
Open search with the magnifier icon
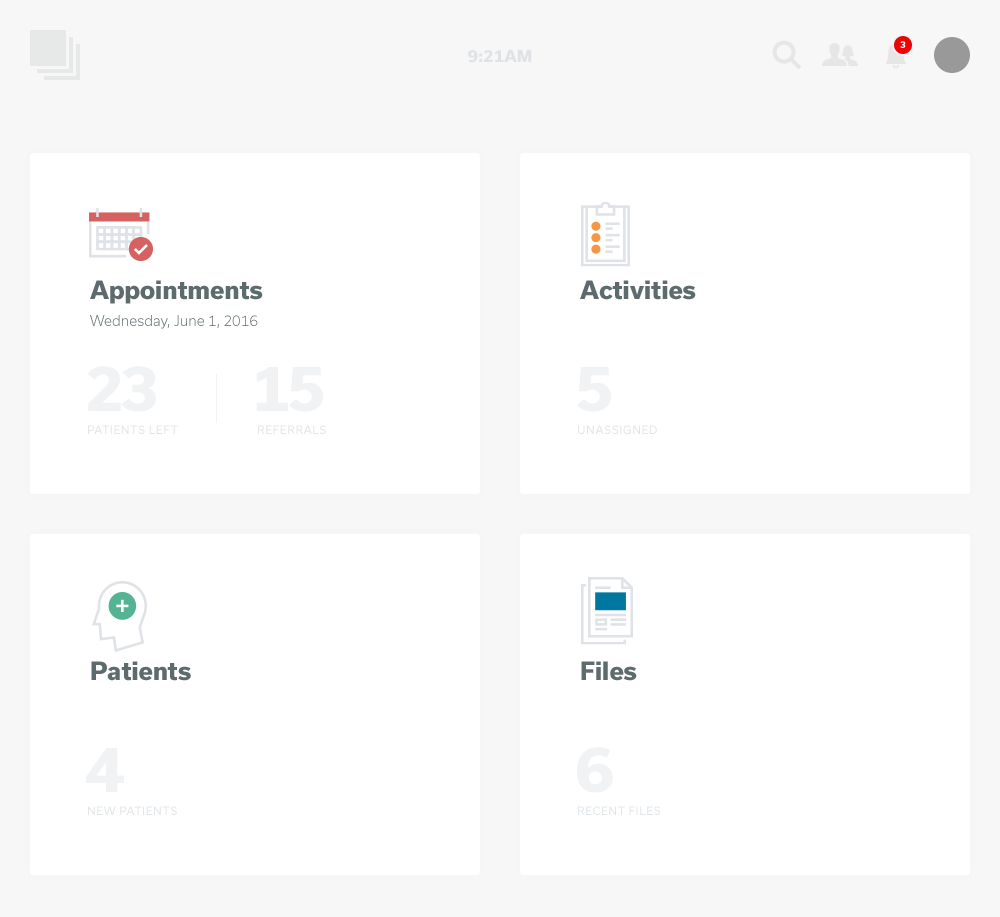coord(787,55)
